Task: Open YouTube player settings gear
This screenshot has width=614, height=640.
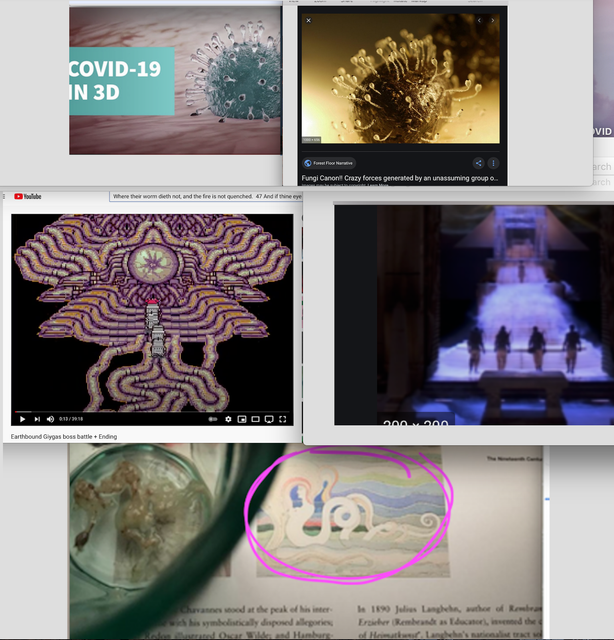Action: coord(228,419)
